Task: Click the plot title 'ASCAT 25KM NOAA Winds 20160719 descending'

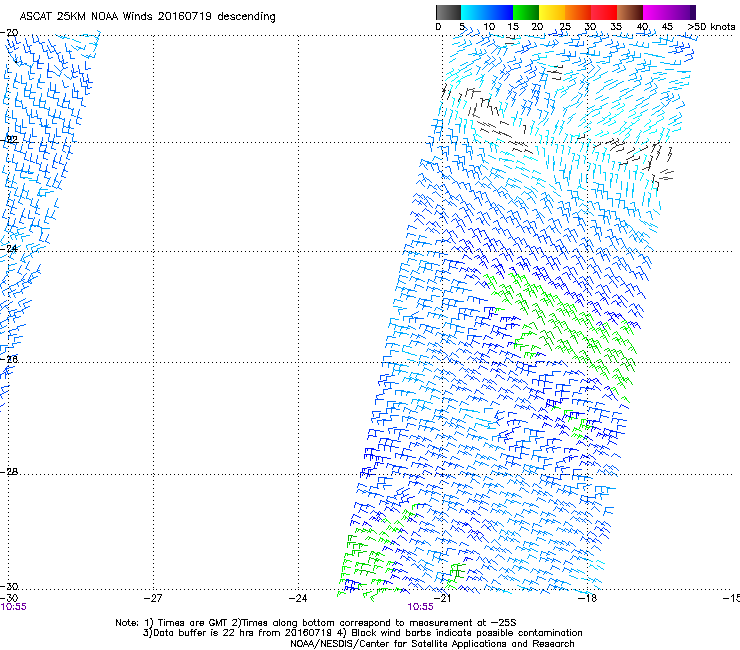Action: pyautogui.click(x=147, y=17)
